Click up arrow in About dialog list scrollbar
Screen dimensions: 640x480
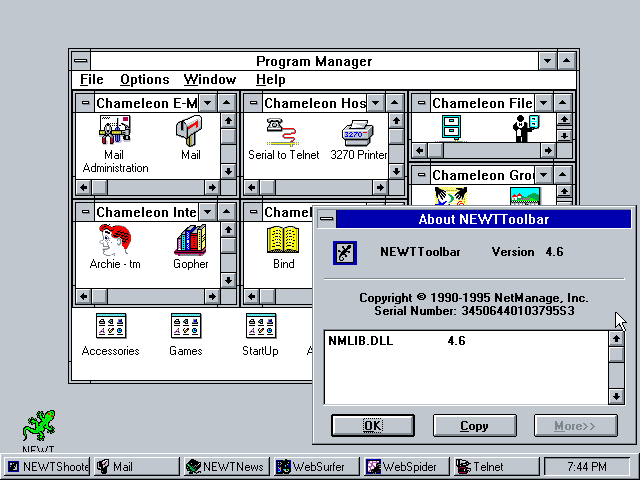[616, 338]
